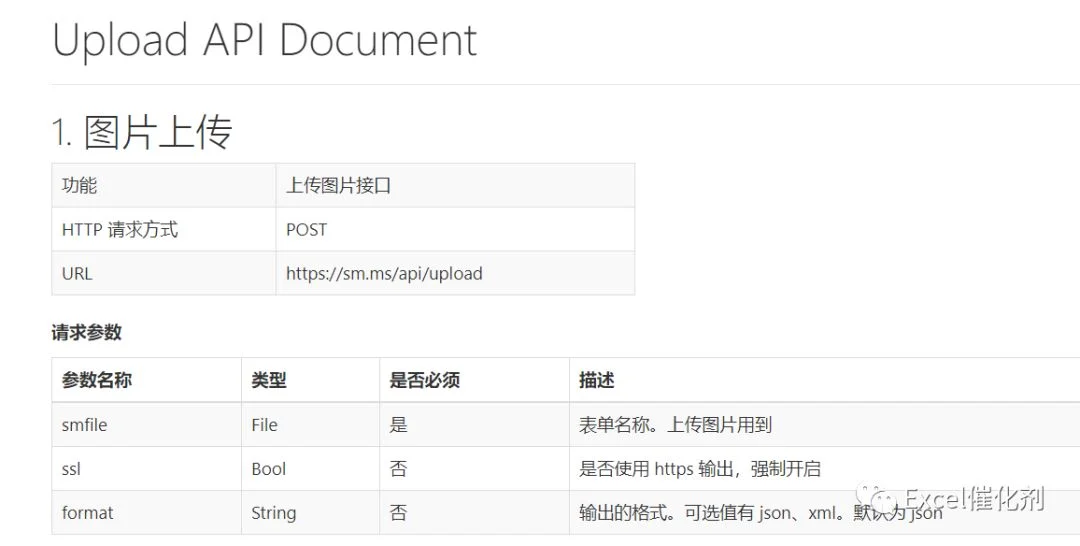This screenshot has width=1080, height=546.
Task: Click the HTTP 请求方式 label cell
Action: [x=163, y=229]
